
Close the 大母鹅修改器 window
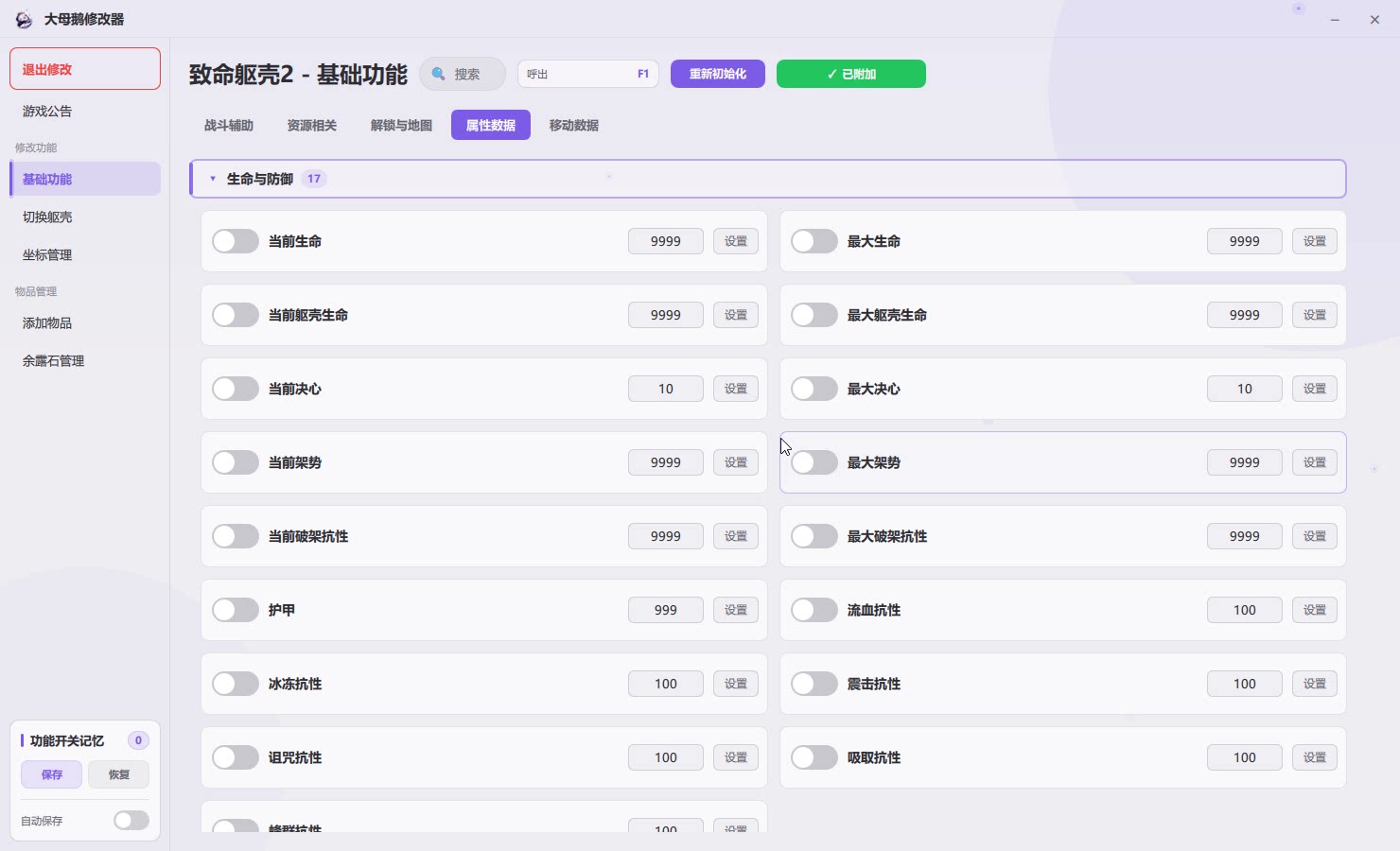tap(1374, 20)
